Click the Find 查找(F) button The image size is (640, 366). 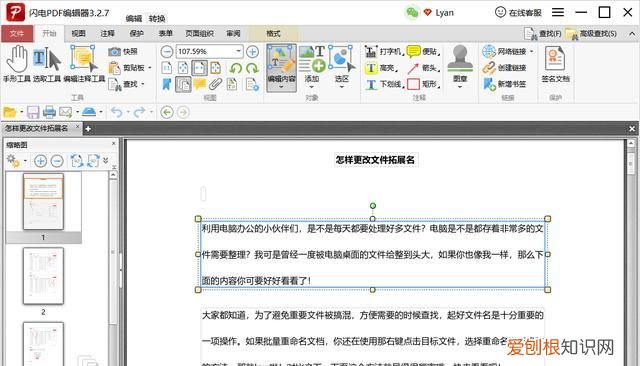click(543, 34)
